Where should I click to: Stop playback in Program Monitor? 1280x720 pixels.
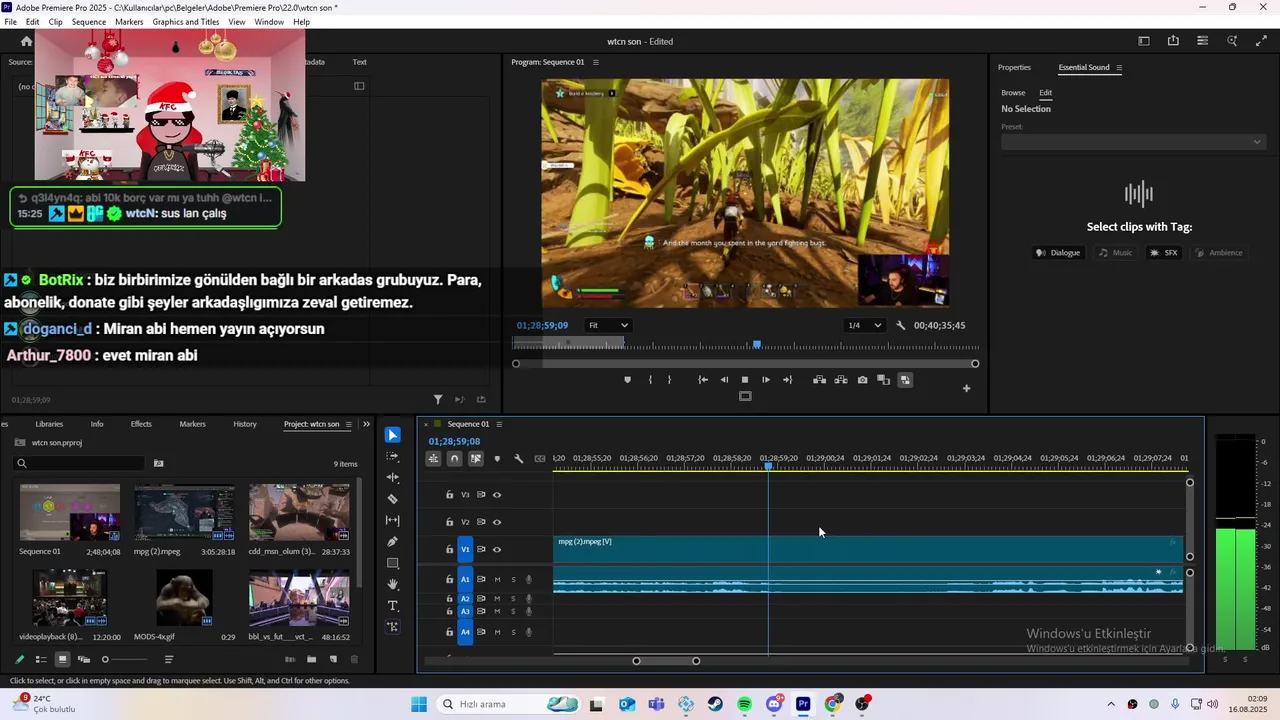(745, 380)
